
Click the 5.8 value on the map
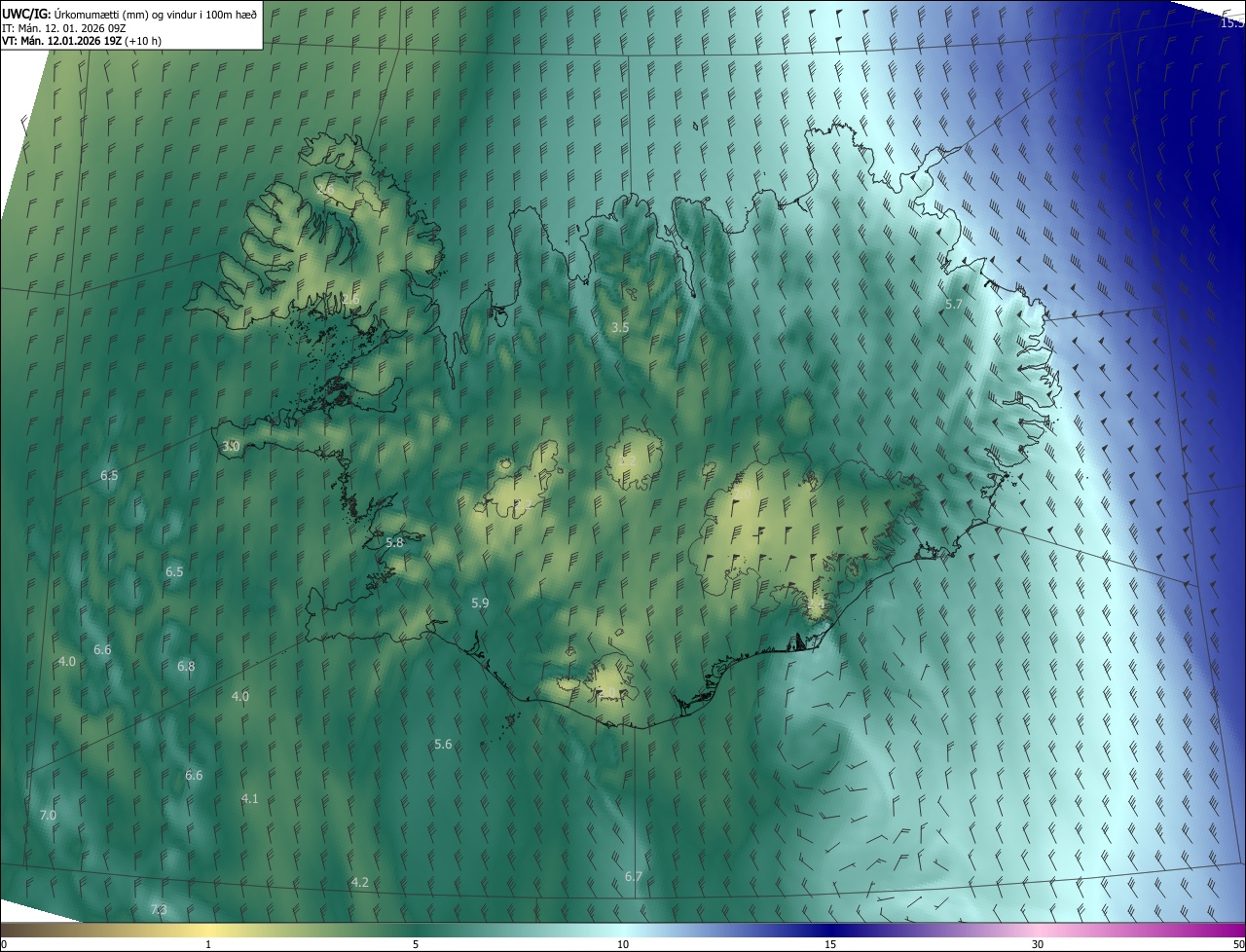(394, 542)
